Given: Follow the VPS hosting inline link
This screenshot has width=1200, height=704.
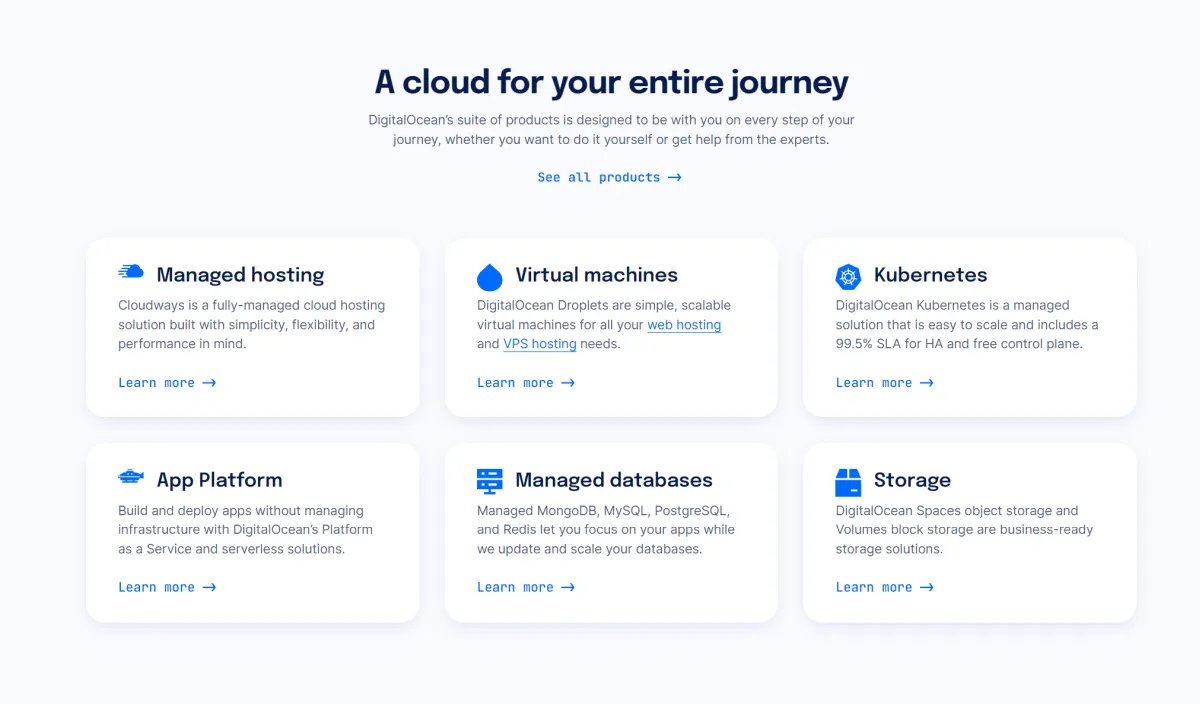Looking at the screenshot, I should point(540,344).
